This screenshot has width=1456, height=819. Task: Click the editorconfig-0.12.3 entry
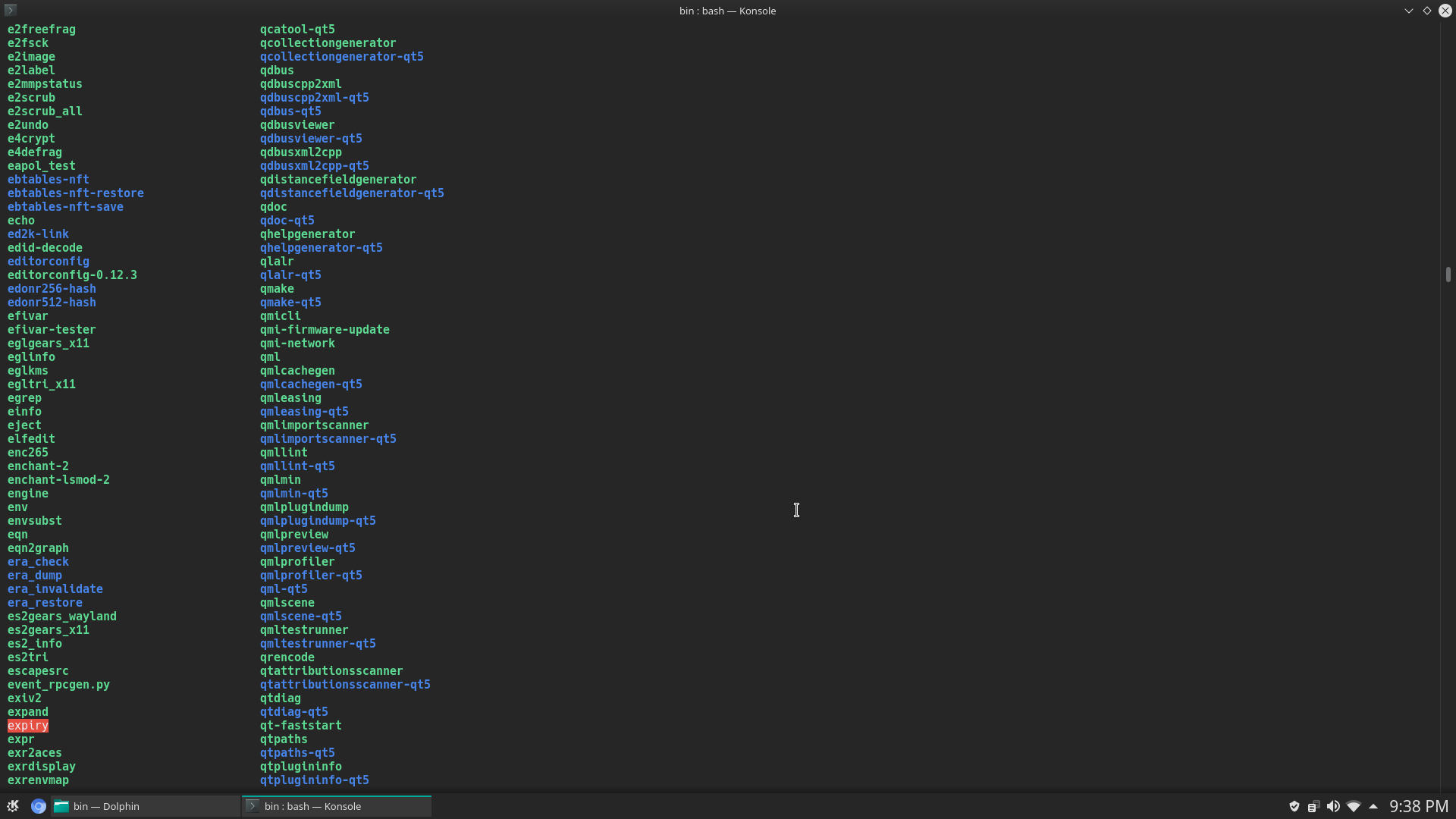point(72,275)
